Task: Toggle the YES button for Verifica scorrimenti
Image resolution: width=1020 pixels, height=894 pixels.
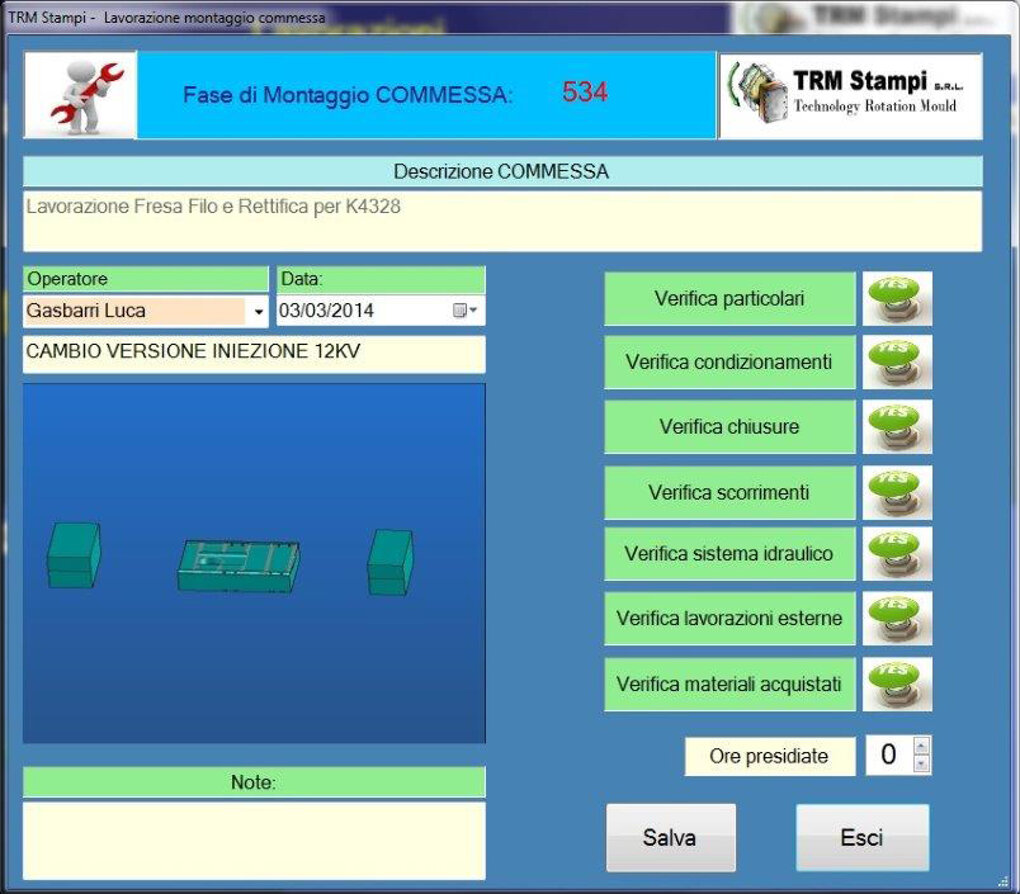Action: click(897, 492)
